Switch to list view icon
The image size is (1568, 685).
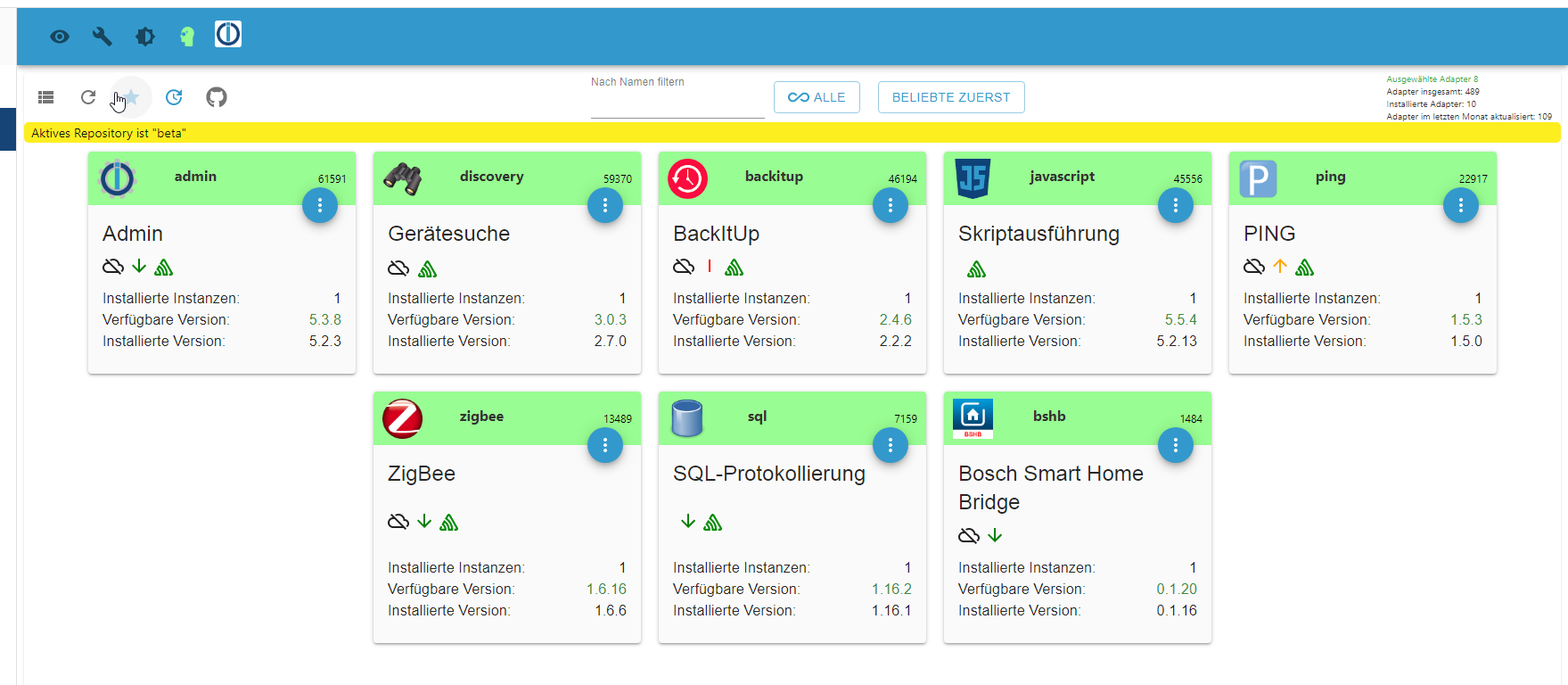tap(46, 97)
